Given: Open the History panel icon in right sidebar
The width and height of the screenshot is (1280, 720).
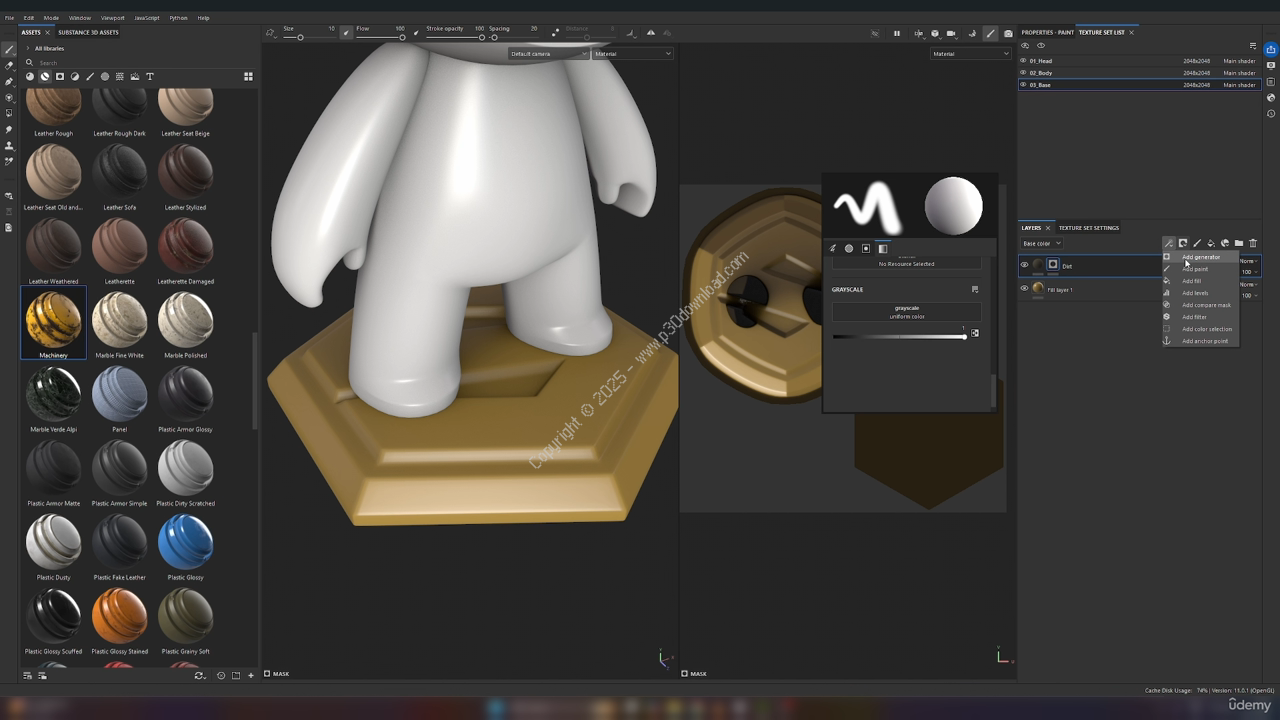Looking at the screenshot, I should click(1271, 113).
